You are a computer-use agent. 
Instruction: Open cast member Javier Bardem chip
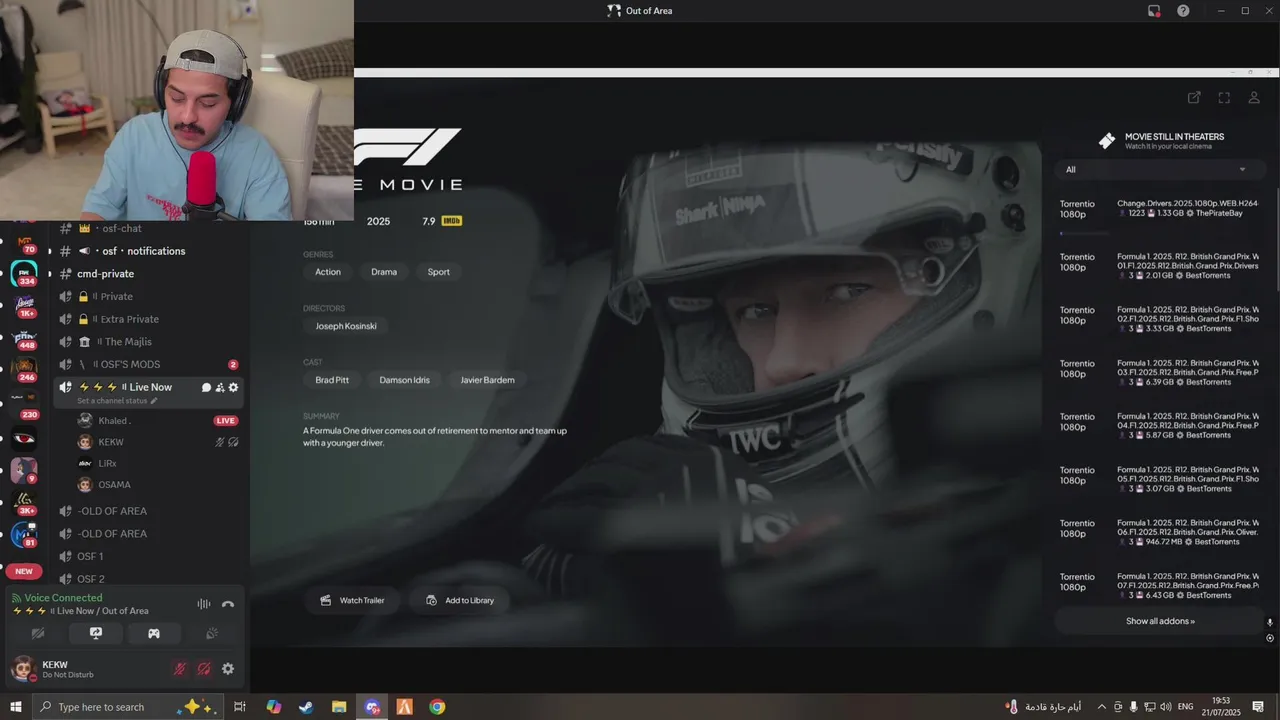click(x=487, y=380)
